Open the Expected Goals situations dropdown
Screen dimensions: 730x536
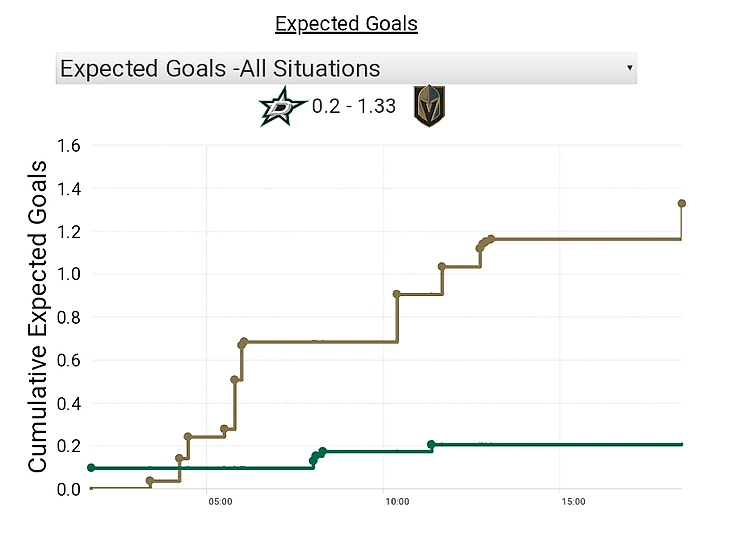pos(345,68)
